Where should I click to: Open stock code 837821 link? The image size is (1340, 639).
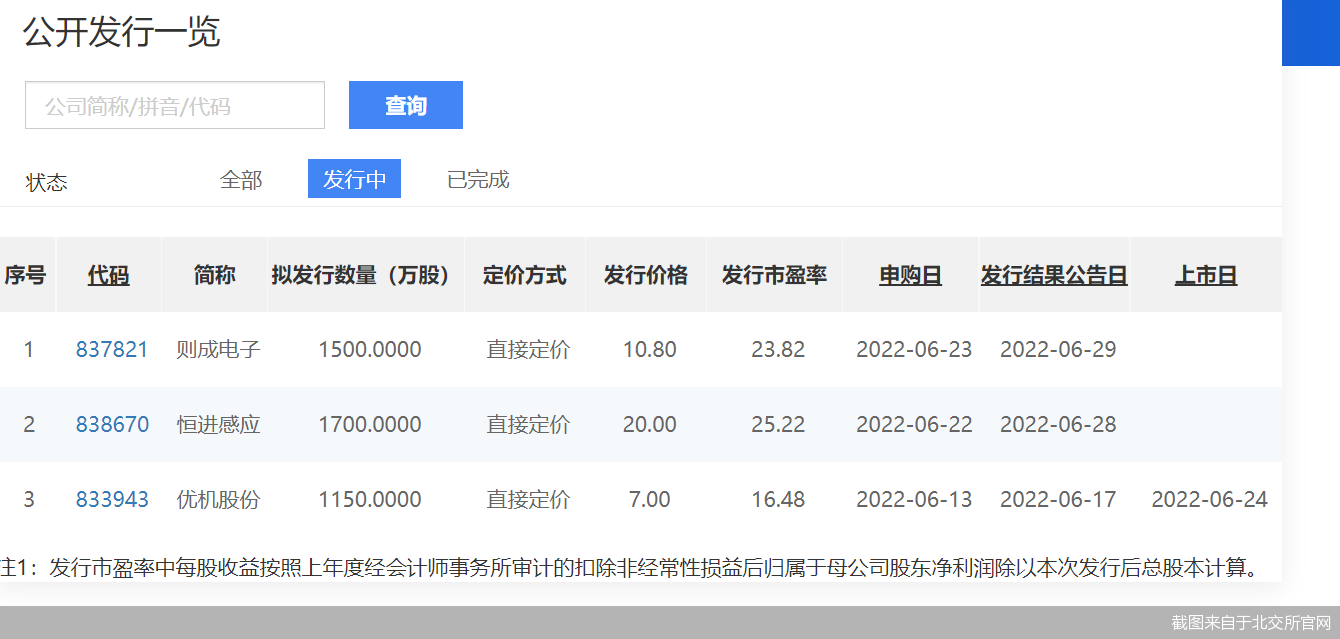[x=112, y=350]
